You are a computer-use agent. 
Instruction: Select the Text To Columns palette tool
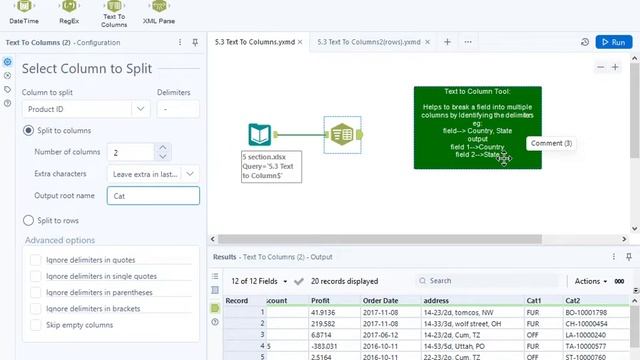coord(114,13)
